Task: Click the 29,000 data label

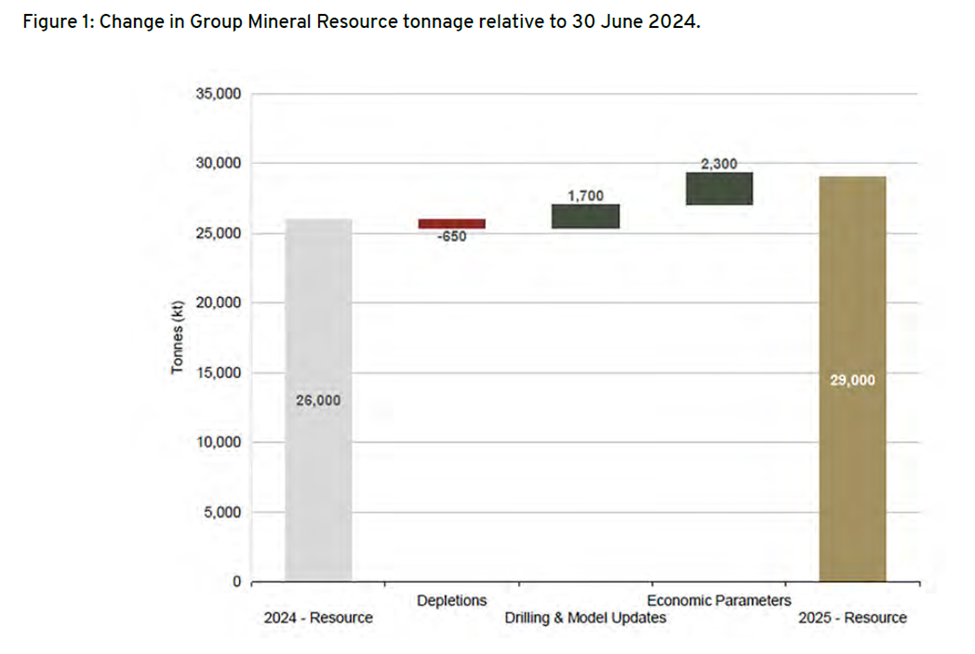Action: pyautogui.click(x=852, y=380)
